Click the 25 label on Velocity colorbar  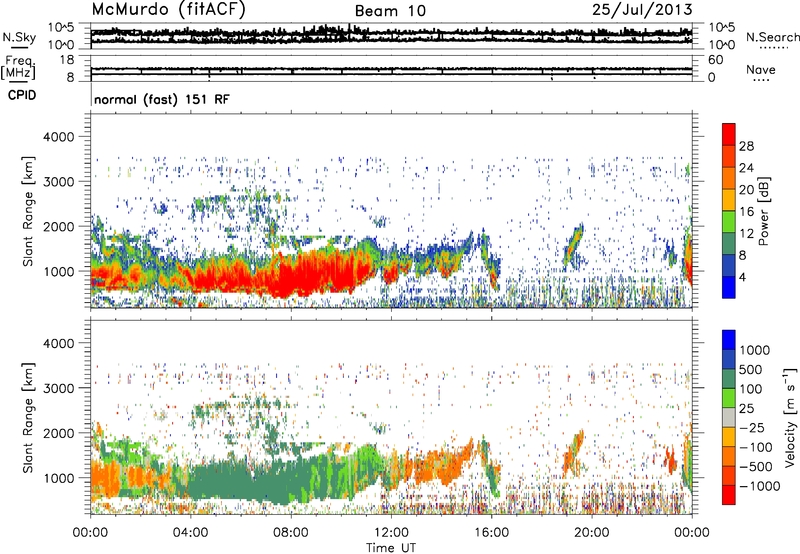(746, 409)
